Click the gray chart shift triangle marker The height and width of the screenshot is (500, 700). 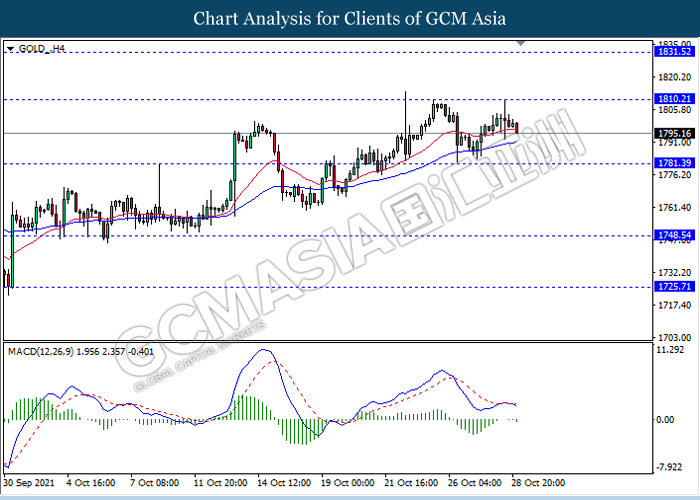pos(520,43)
